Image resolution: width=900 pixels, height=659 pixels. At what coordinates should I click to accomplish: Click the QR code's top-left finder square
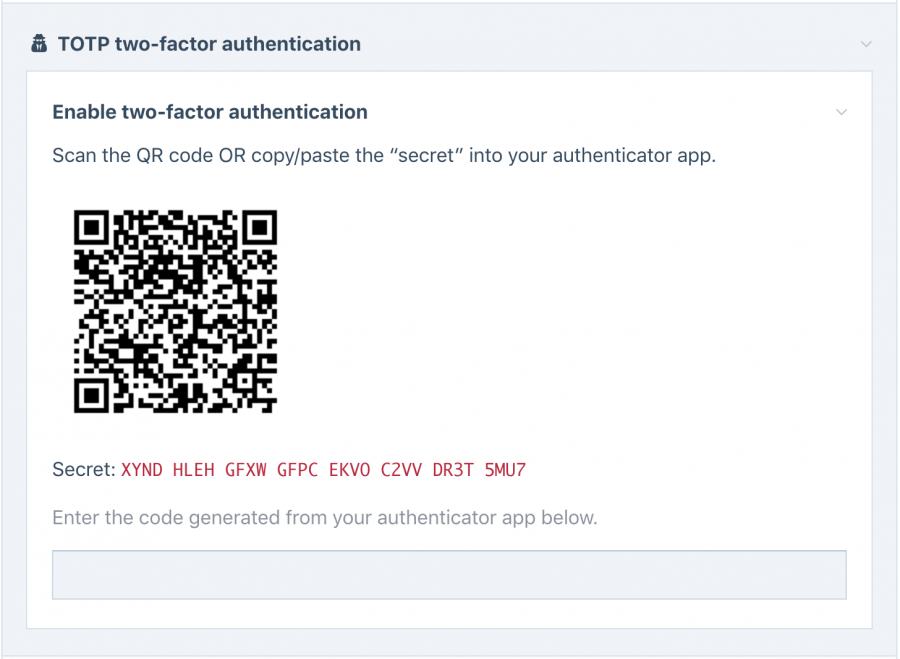(x=91, y=227)
